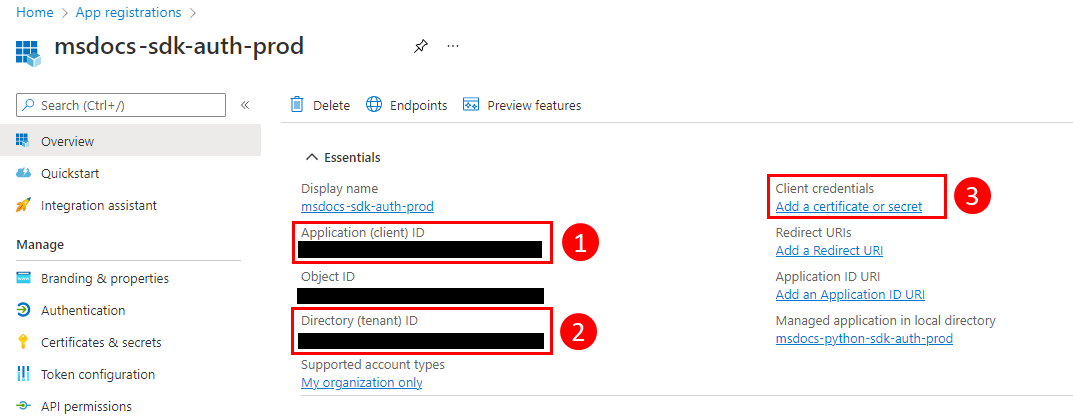Click the Token configuration bars icon
Viewport: 1073px width, 419px height.
point(23,374)
